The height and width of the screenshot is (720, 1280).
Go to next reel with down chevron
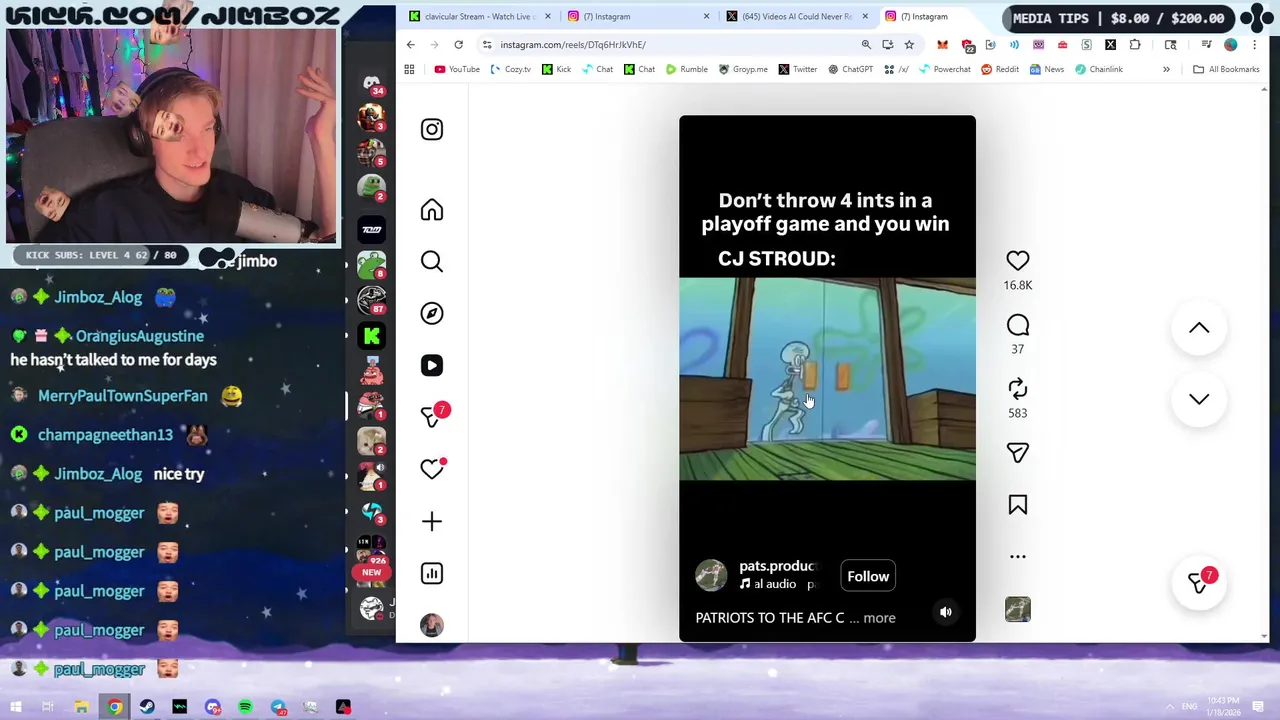(1199, 399)
